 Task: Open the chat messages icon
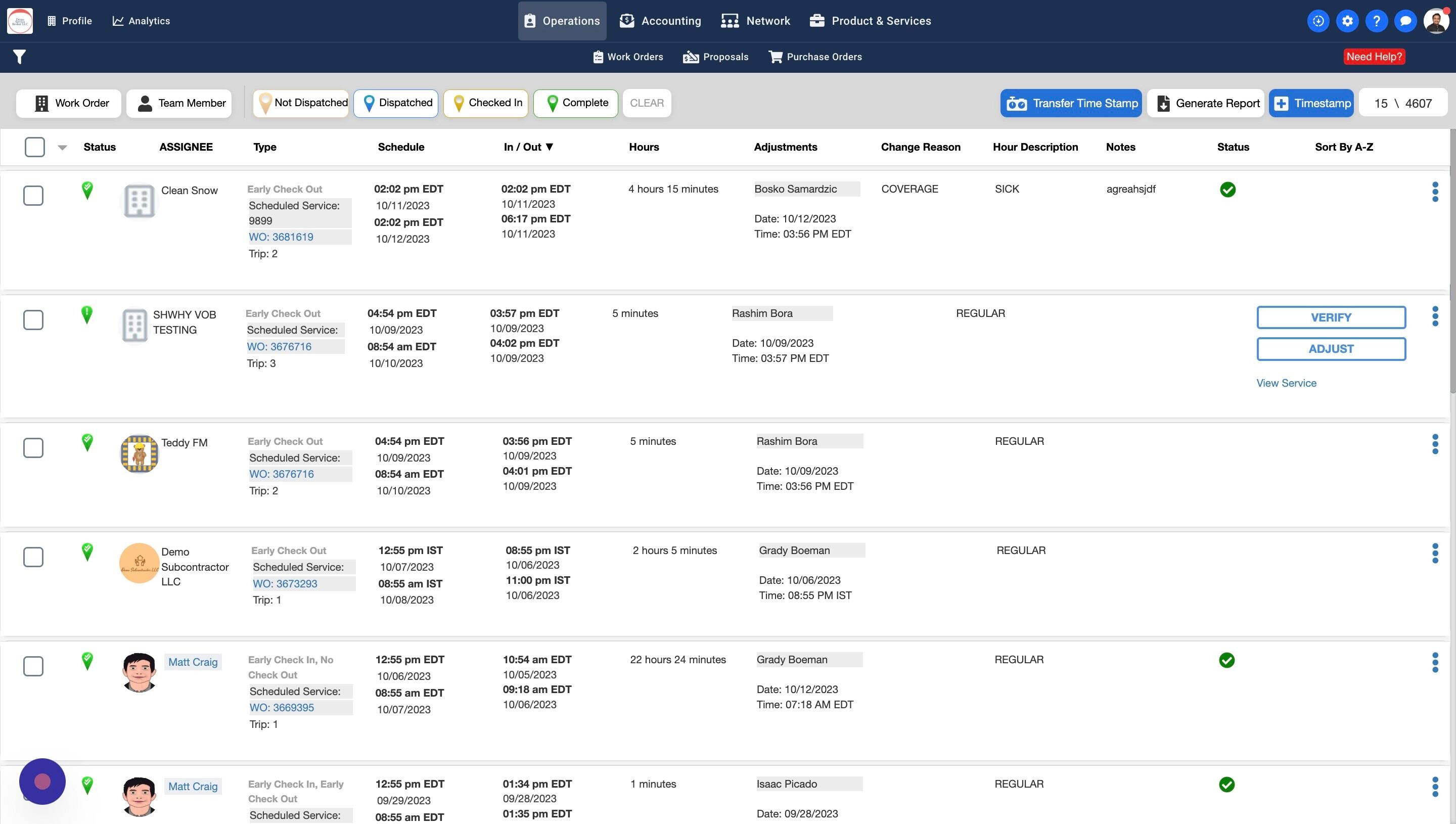1405,21
